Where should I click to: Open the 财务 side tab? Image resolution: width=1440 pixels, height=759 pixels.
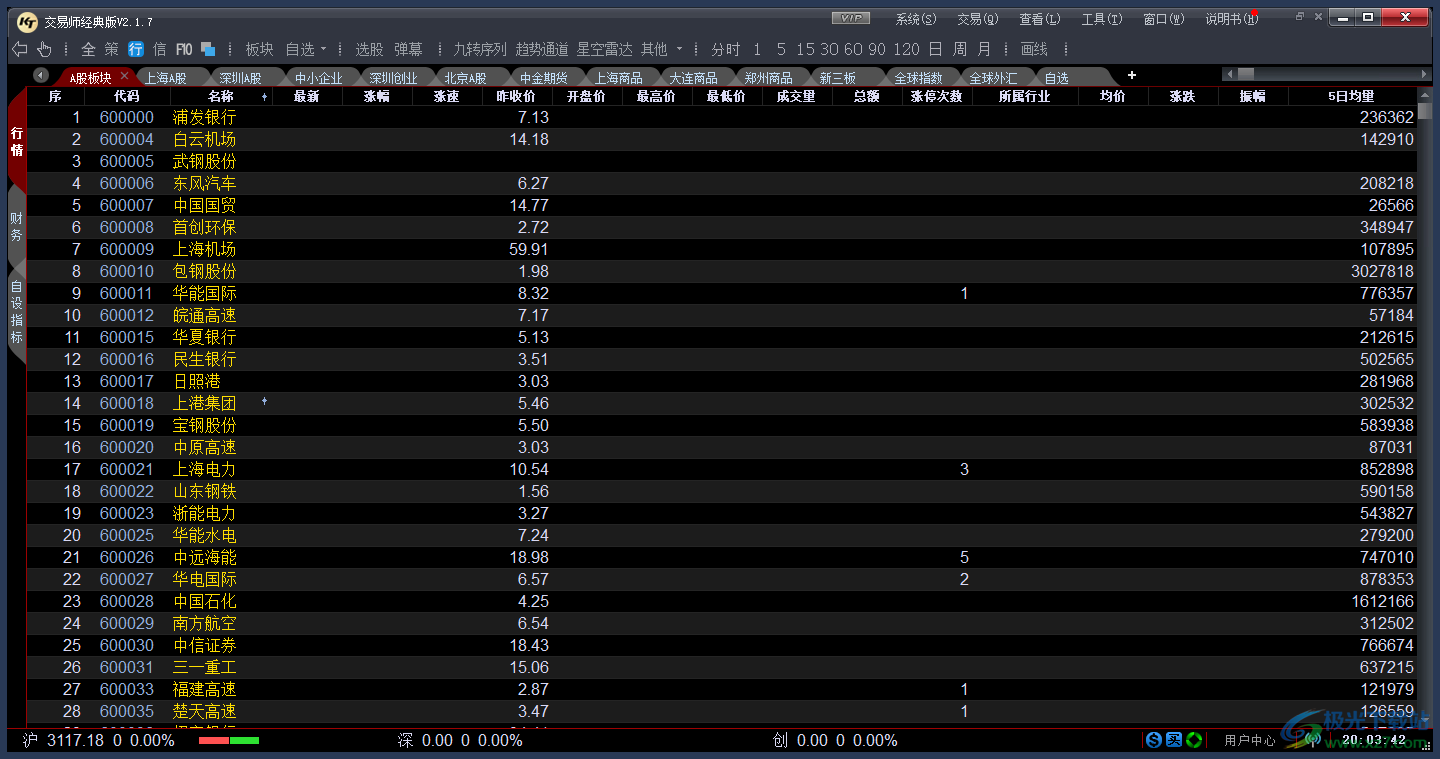point(17,227)
